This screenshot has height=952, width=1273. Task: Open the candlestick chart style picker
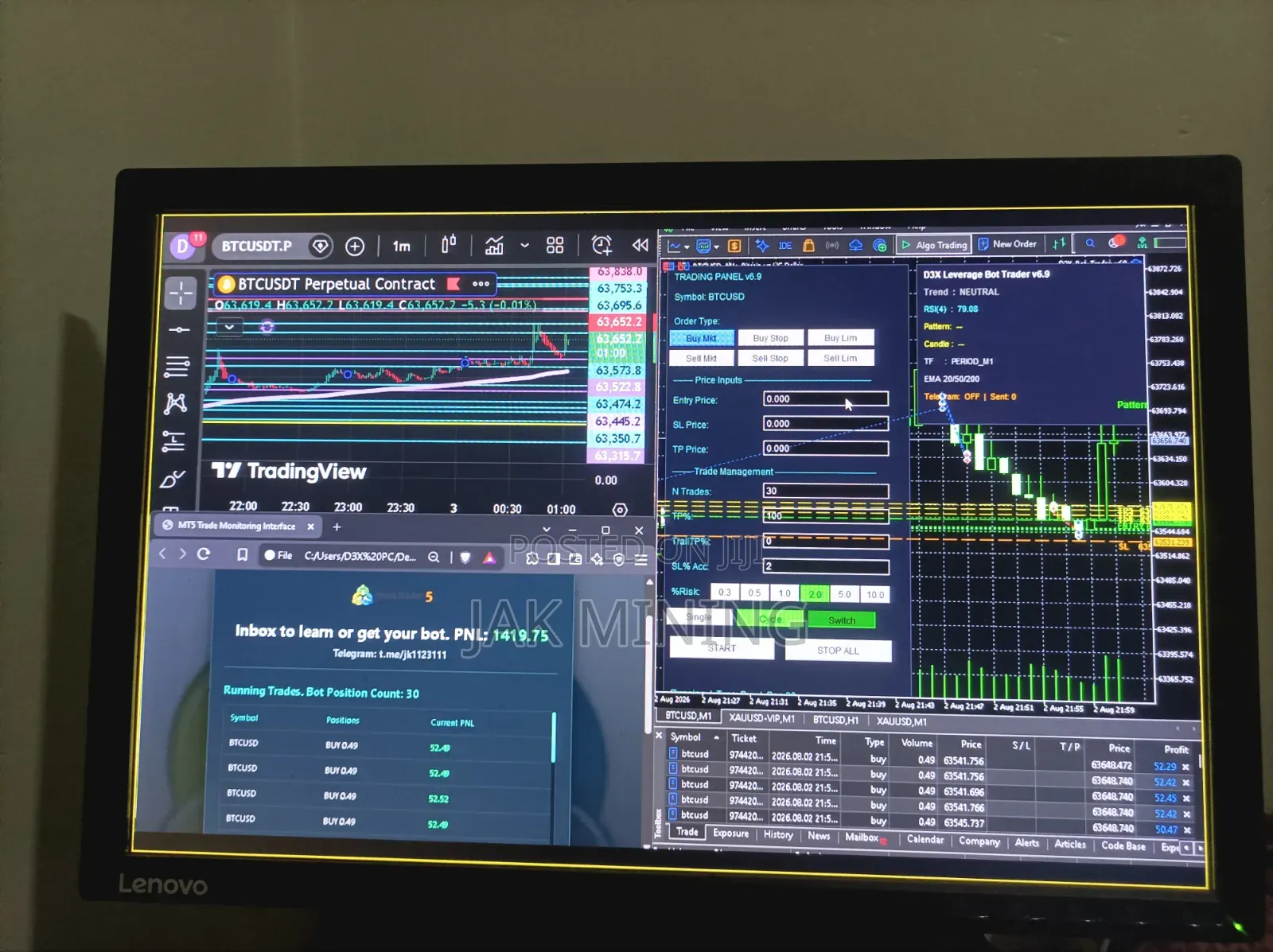click(x=449, y=244)
